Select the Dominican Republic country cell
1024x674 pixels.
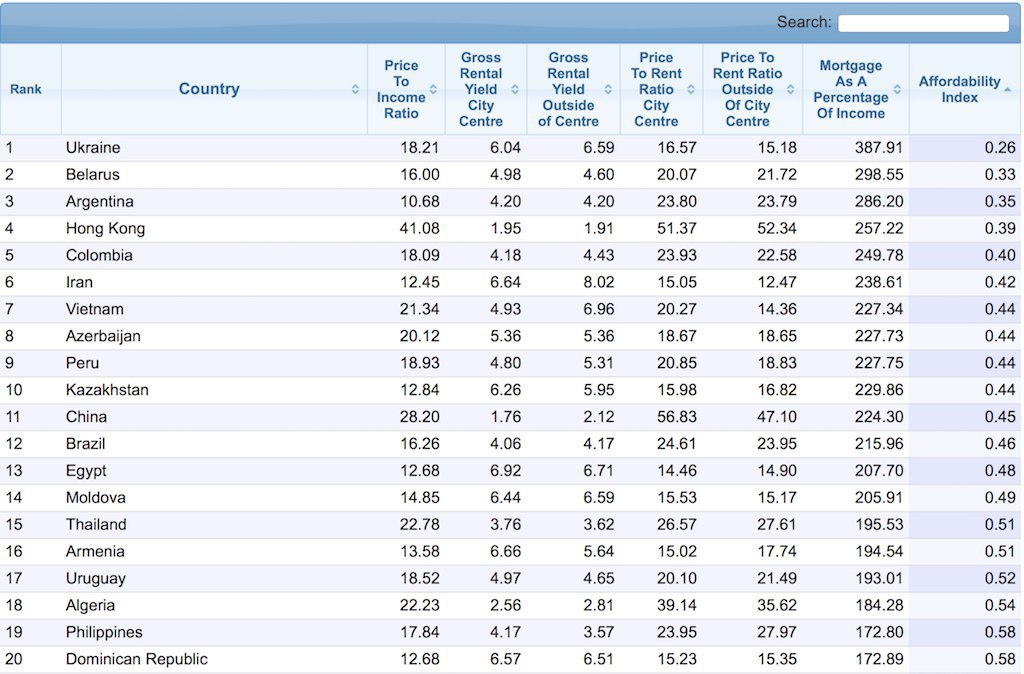click(x=214, y=660)
